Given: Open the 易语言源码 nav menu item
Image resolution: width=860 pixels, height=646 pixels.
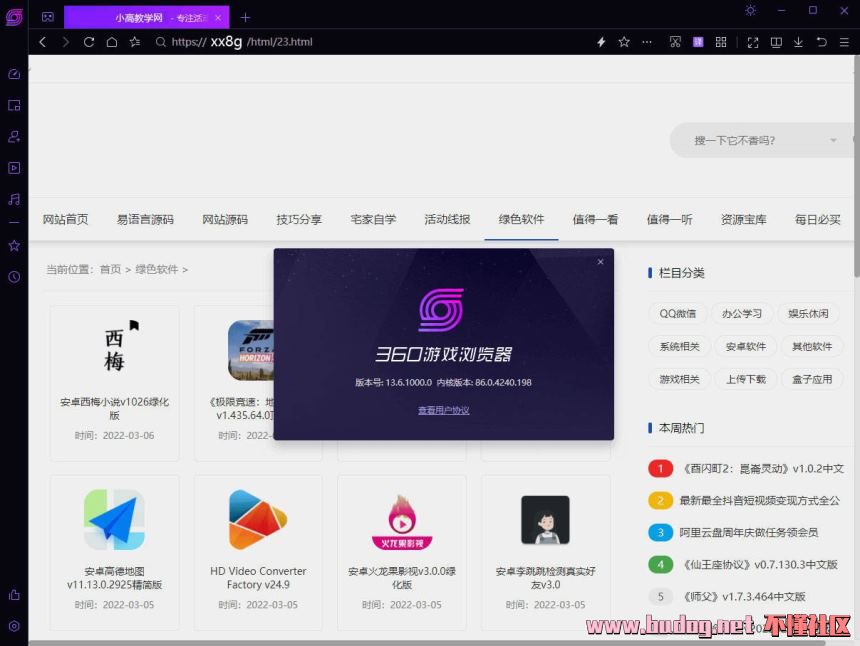Looking at the screenshot, I should [x=145, y=219].
